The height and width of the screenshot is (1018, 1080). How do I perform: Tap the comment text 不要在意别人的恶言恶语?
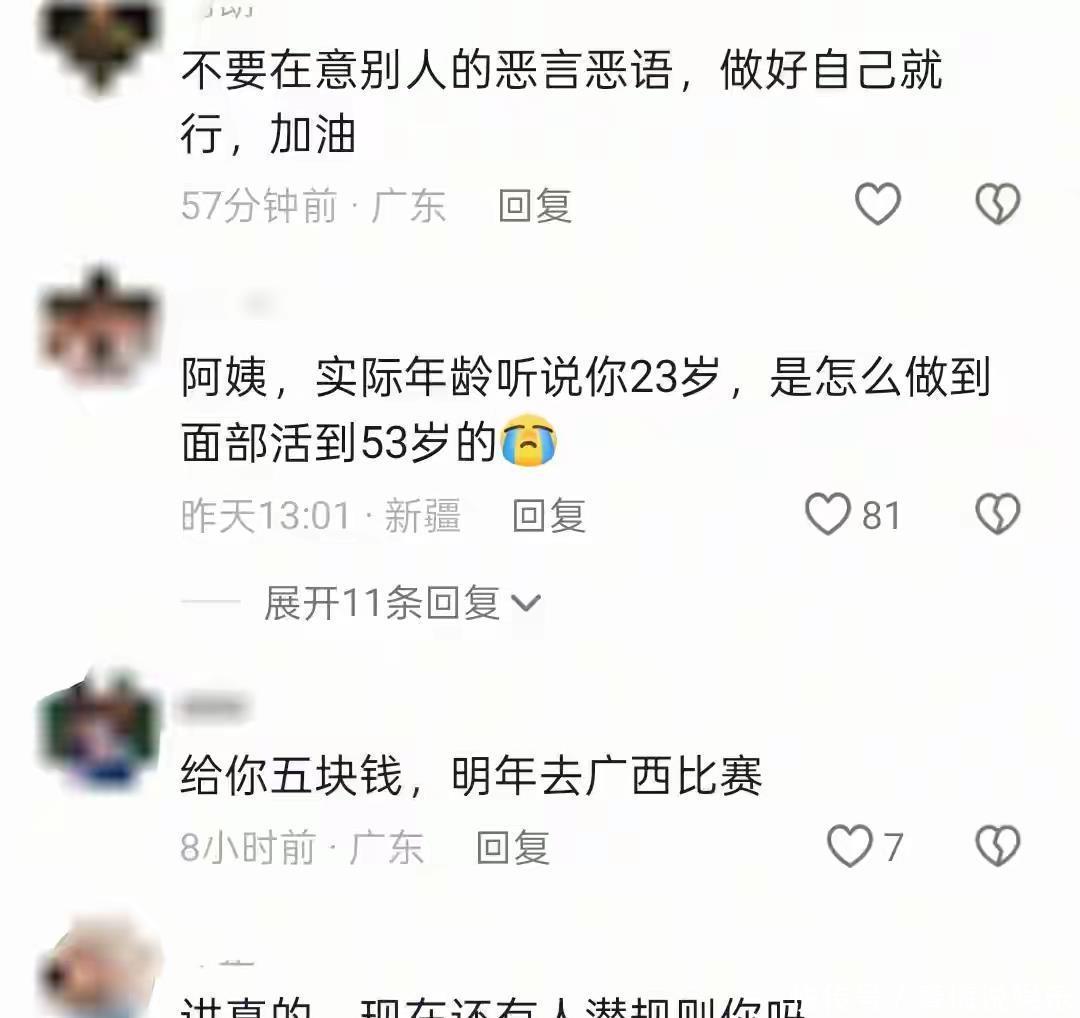426,70
